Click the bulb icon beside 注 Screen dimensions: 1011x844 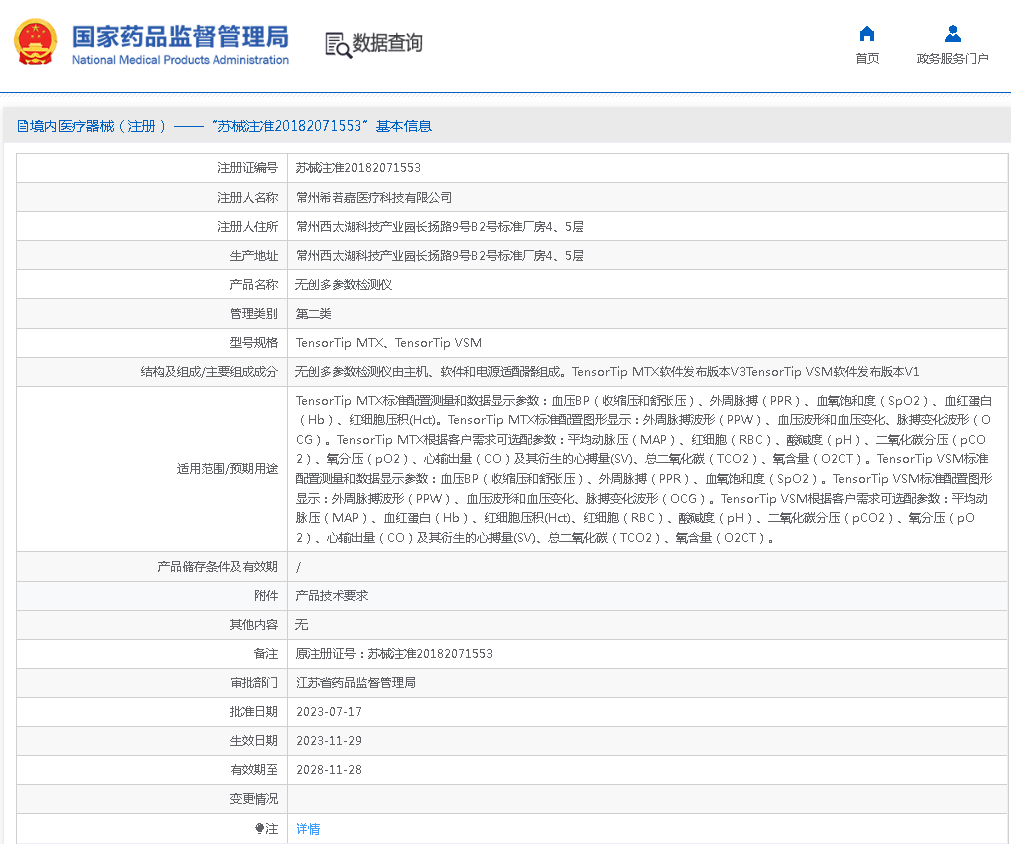[259, 828]
